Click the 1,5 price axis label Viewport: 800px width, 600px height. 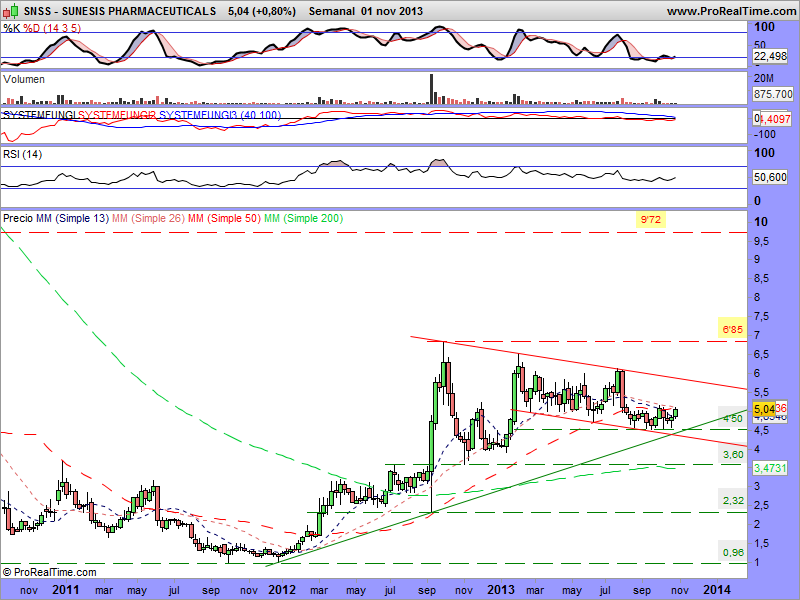[x=761, y=544]
